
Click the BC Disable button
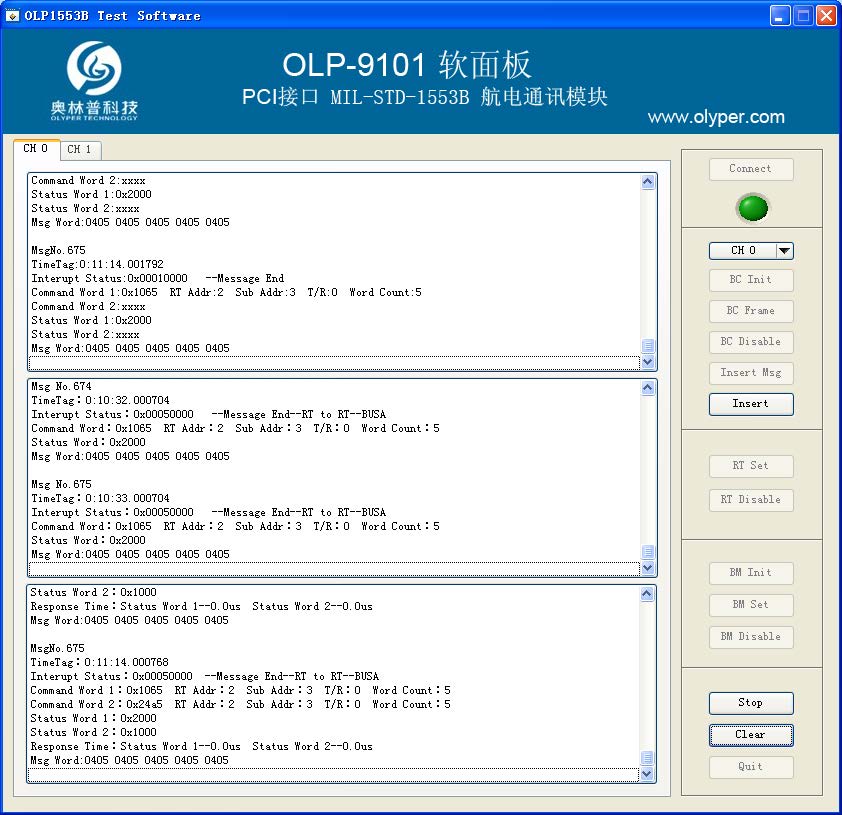[751, 342]
